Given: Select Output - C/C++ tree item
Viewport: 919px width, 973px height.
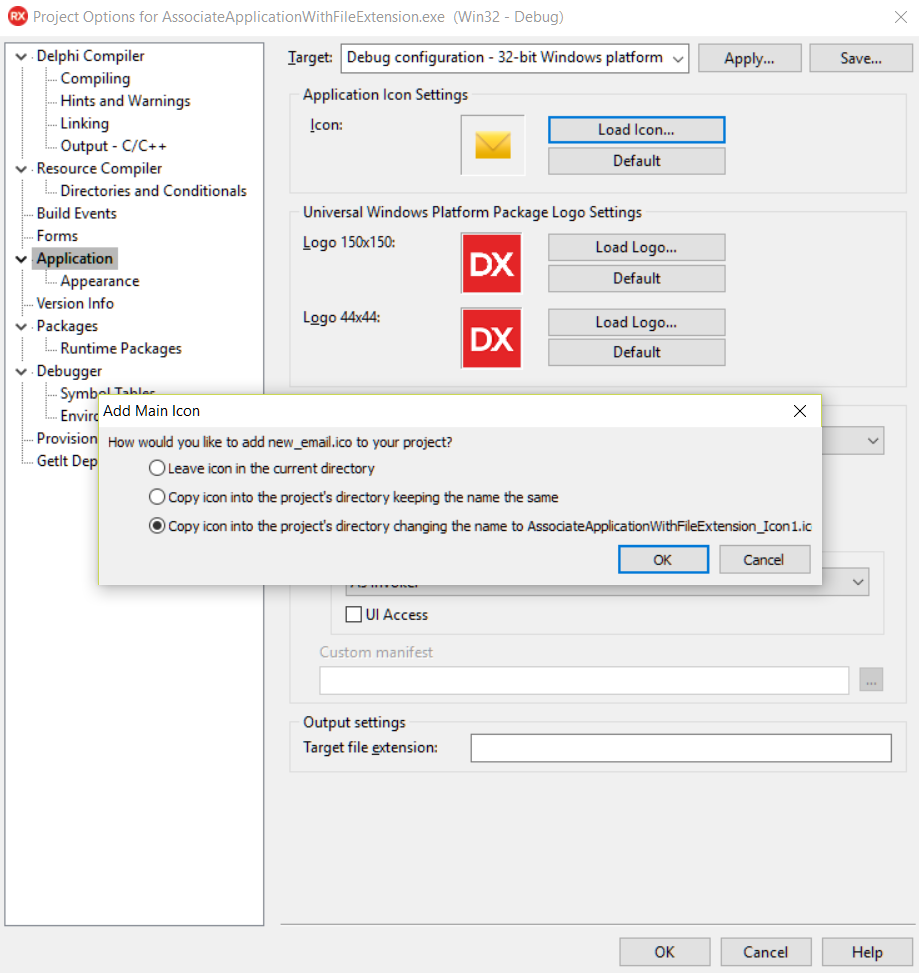Looking at the screenshot, I should 114,146.
